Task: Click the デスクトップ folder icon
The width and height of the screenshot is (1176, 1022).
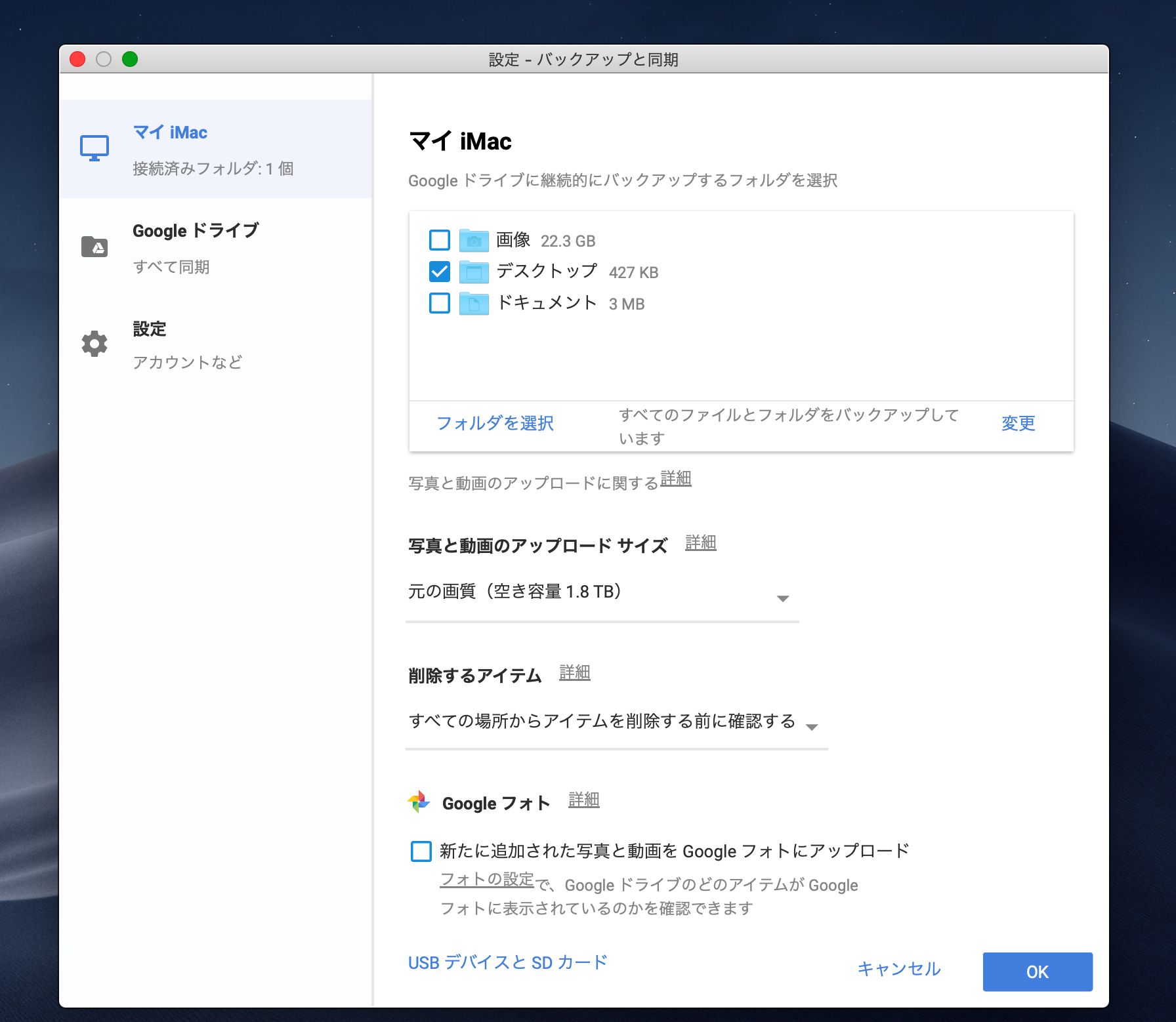Action: (474, 272)
